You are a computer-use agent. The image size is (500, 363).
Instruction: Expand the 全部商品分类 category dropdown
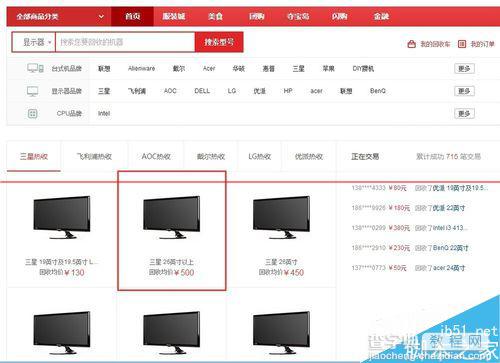pos(59,16)
